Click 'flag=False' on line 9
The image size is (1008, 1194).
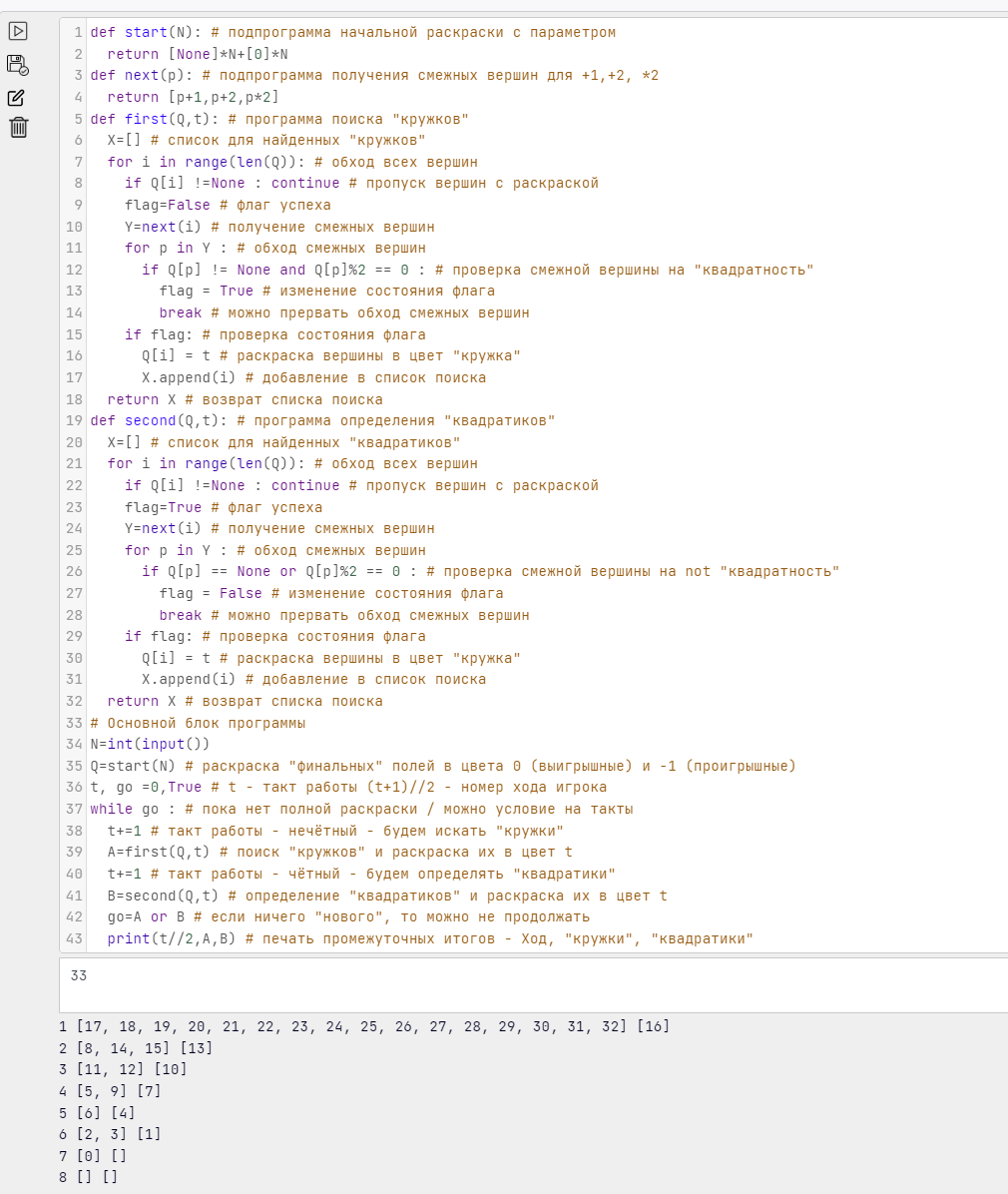point(168,205)
